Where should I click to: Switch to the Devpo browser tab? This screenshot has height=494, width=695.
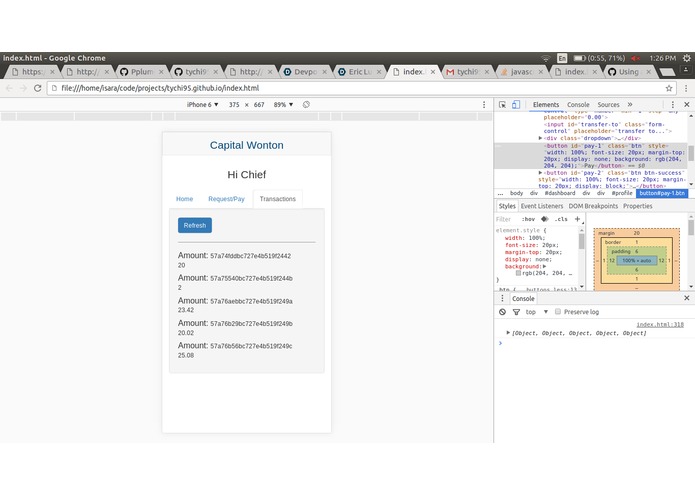(x=305, y=71)
